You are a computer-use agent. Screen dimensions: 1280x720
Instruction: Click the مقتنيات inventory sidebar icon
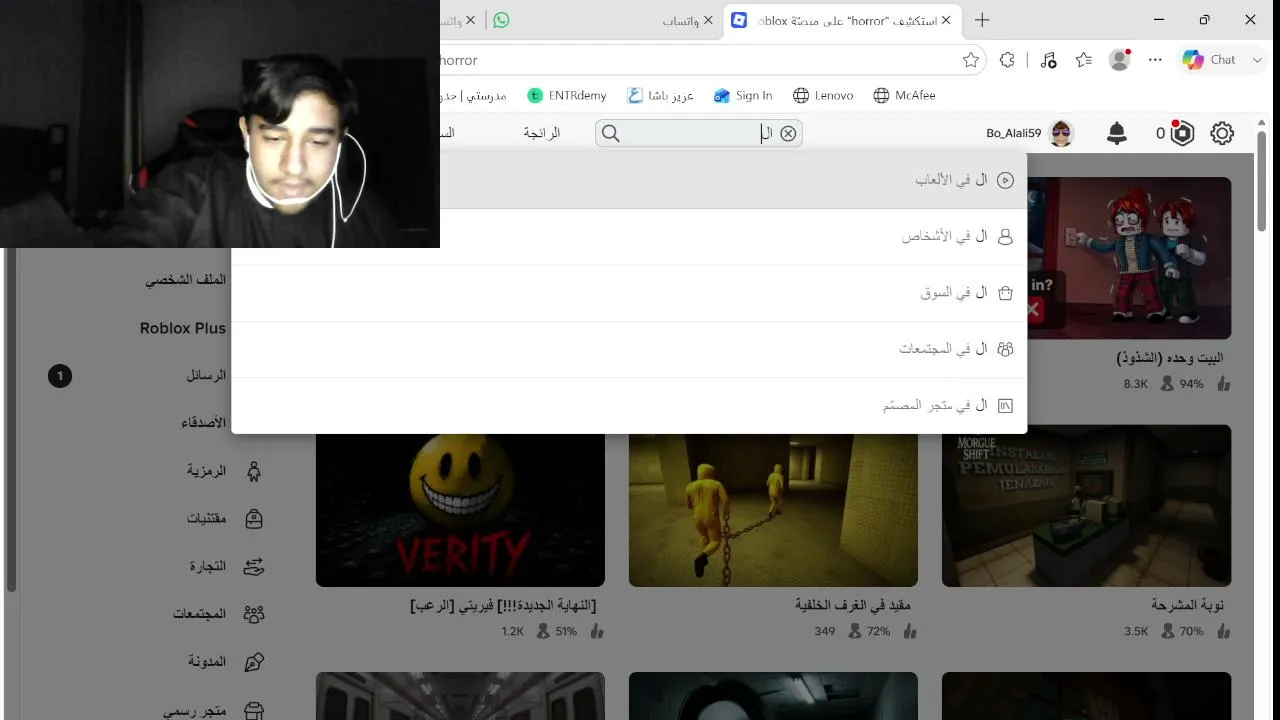[x=254, y=518]
